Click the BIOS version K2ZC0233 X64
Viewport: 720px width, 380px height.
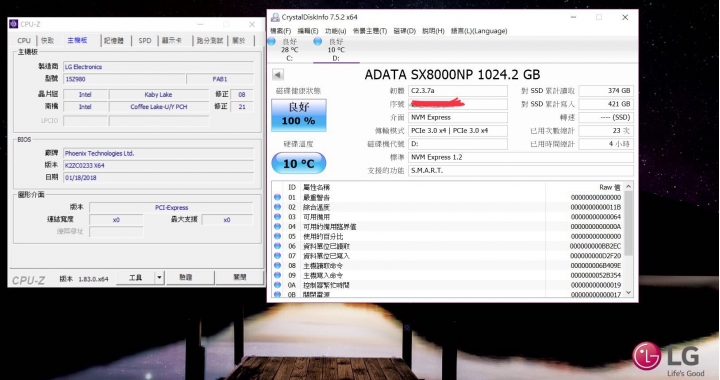click(158, 166)
